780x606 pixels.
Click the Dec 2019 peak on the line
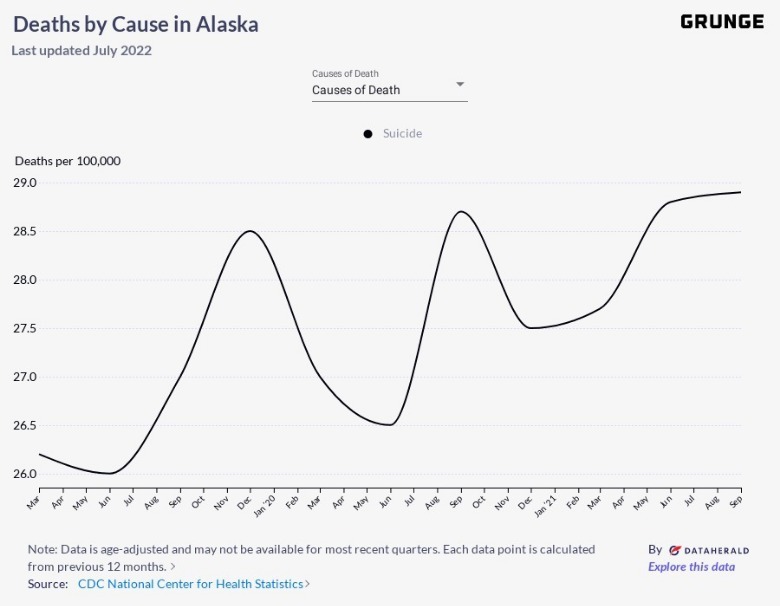coord(249,231)
